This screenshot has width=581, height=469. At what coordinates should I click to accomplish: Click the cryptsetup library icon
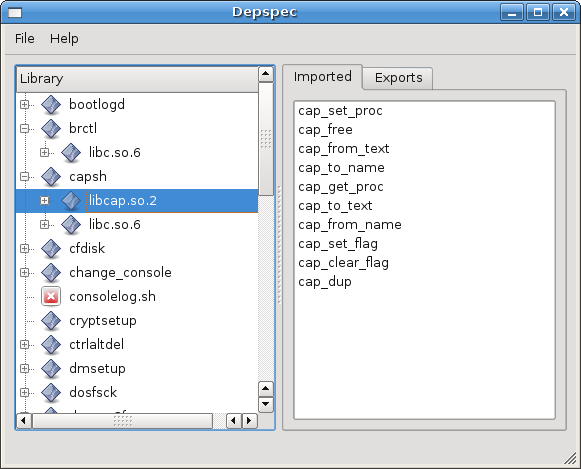[x=51, y=321]
